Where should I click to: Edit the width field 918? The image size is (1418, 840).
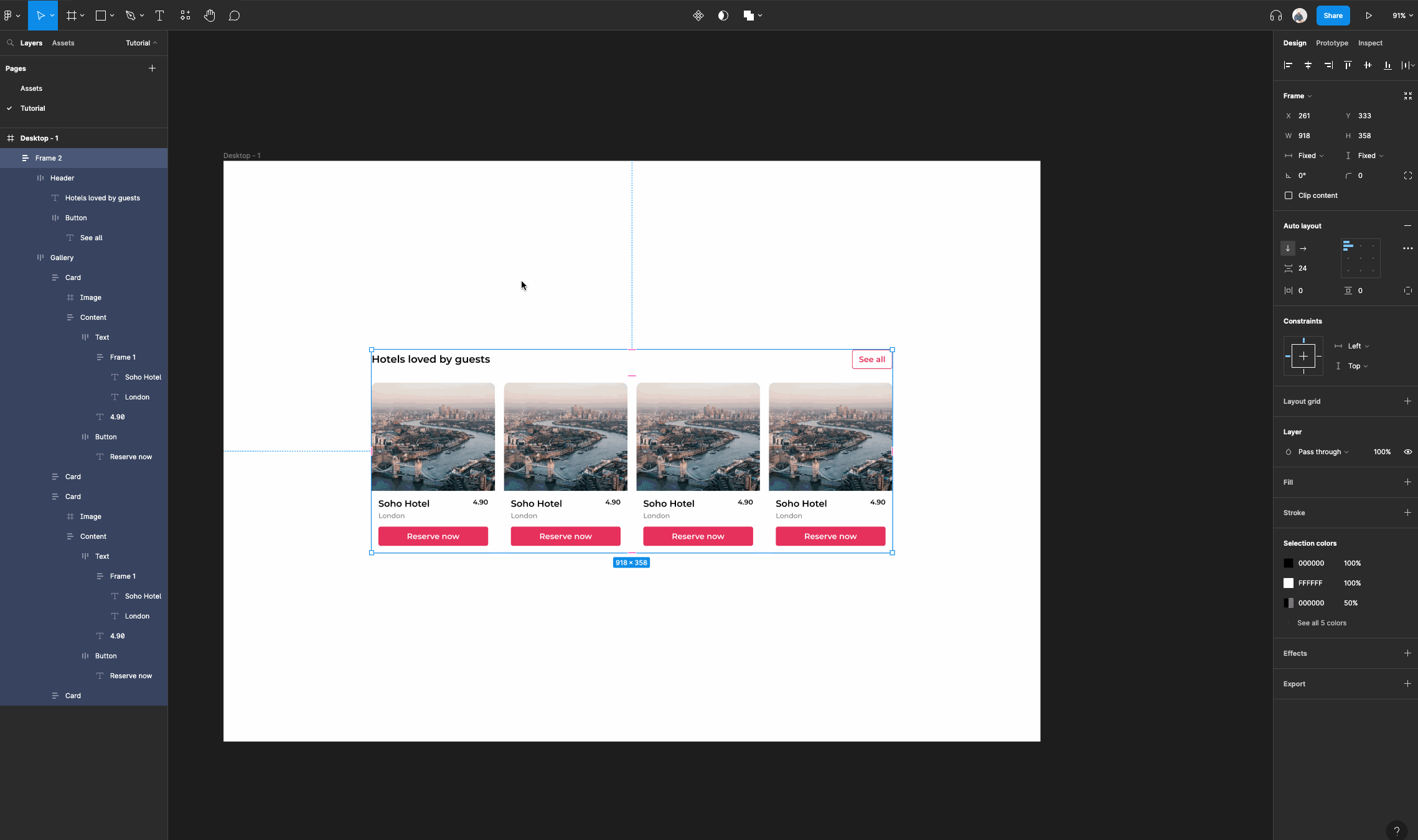click(x=1312, y=136)
